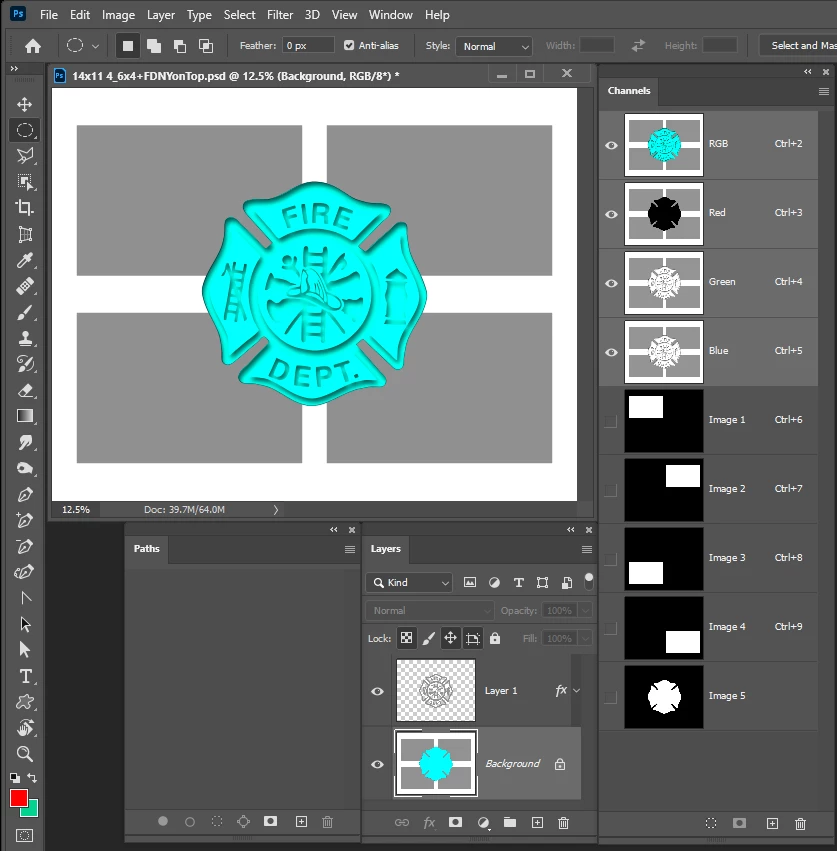Select the Horizontal Type tool
This screenshot has height=851, width=837.
click(24, 676)
